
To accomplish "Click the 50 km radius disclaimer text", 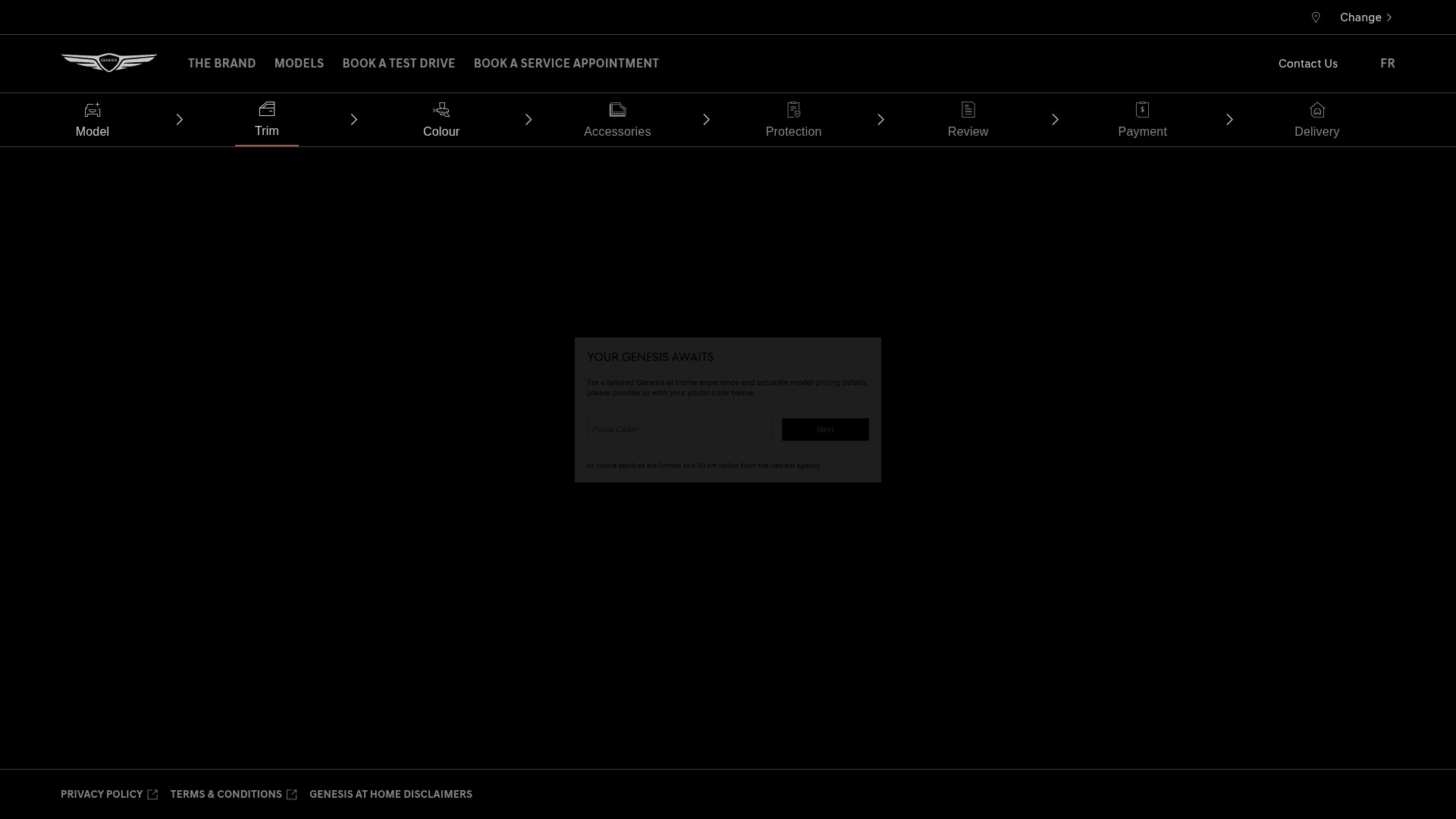I will pyautogui.click(x=704, y=466).
